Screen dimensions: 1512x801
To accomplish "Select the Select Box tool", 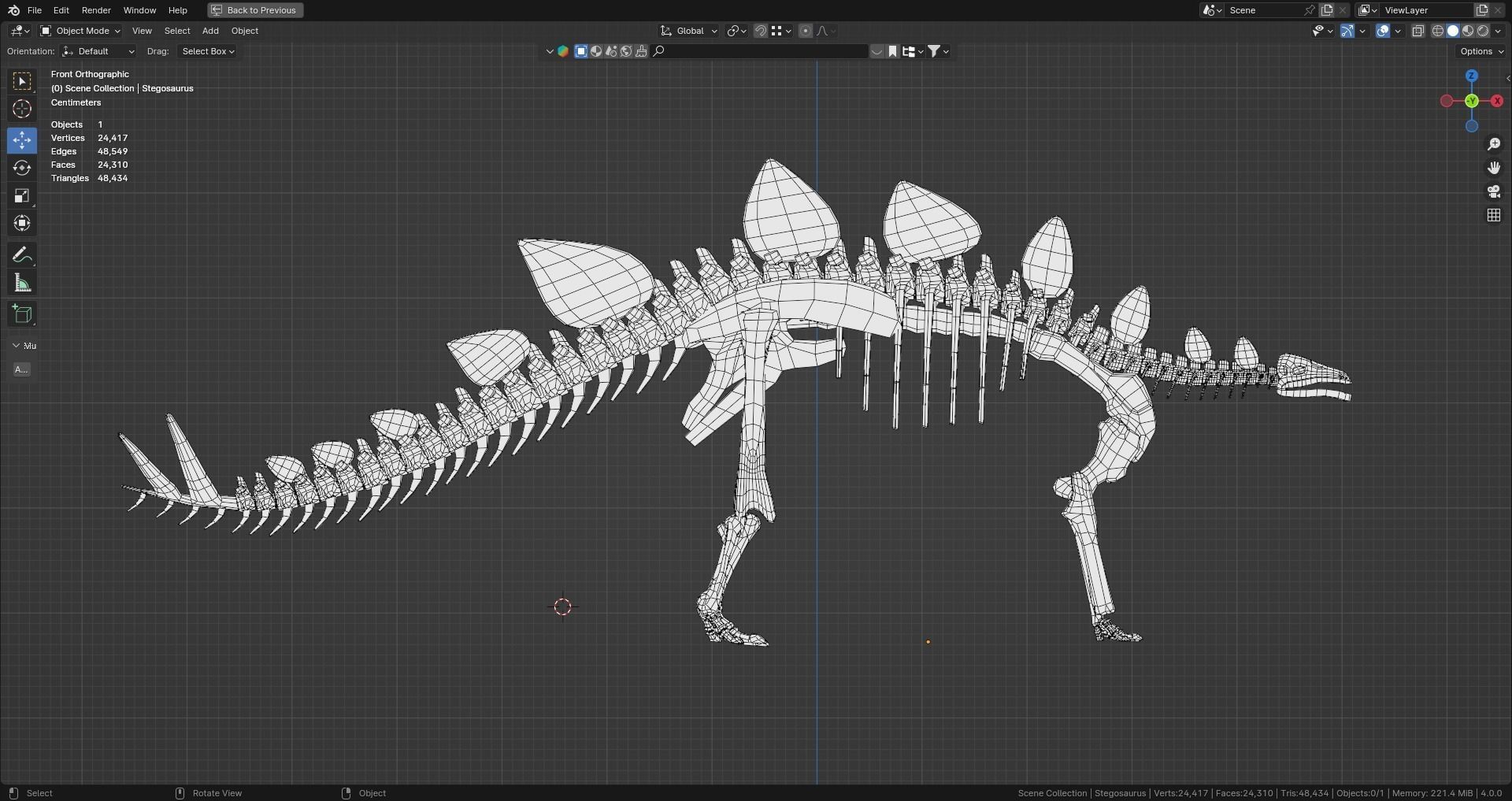I will (x=22, y=81).
